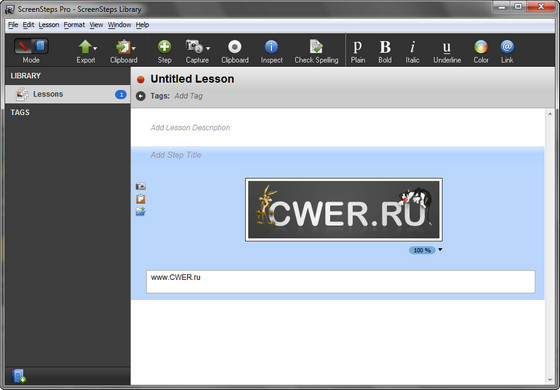Image resolution: width=560 pixels, height=390 pixels.
Task: Toggle Bold text formatting
Action: click(385, 47)
